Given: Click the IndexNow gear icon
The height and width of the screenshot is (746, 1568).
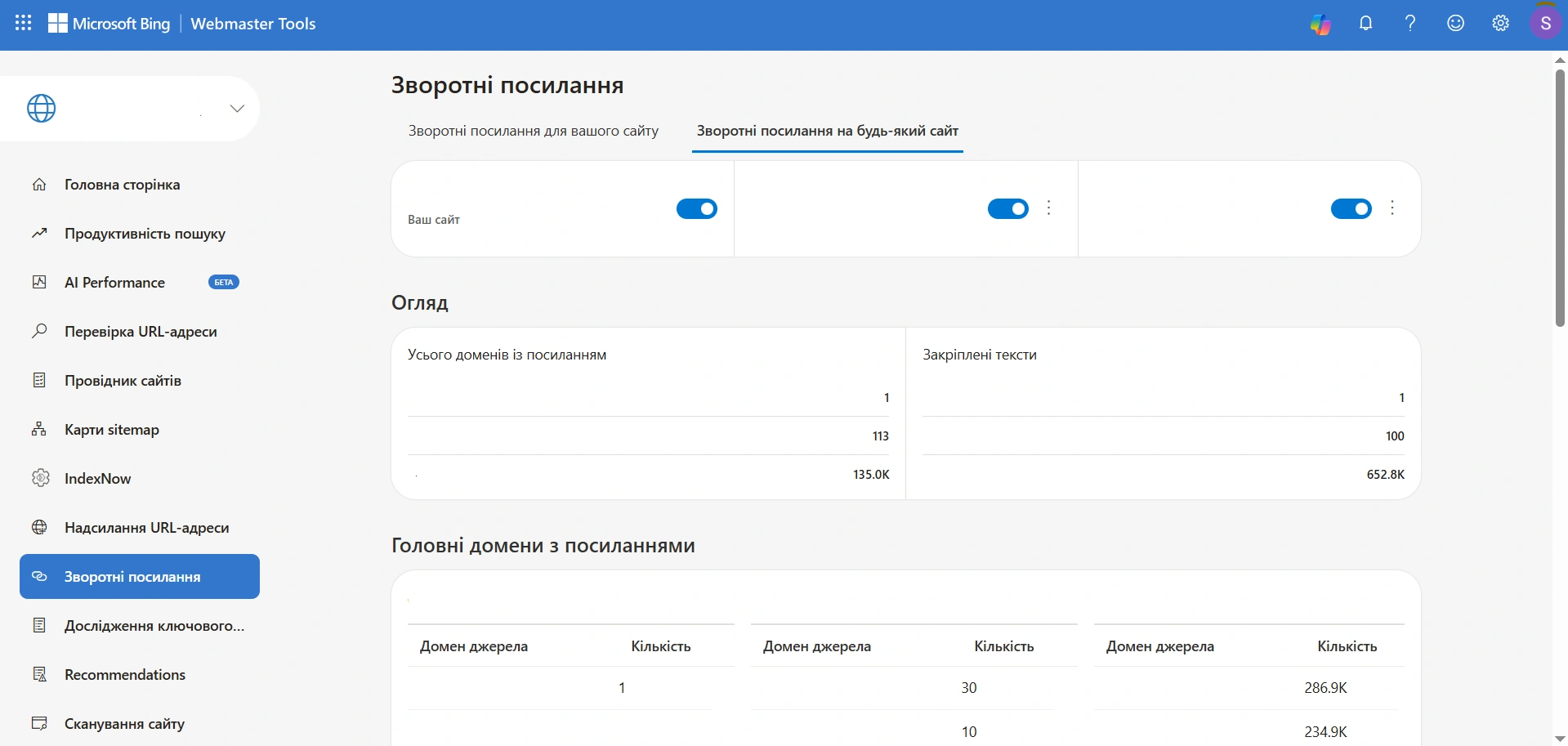Looking at the screenshot, I should (40, 478).
